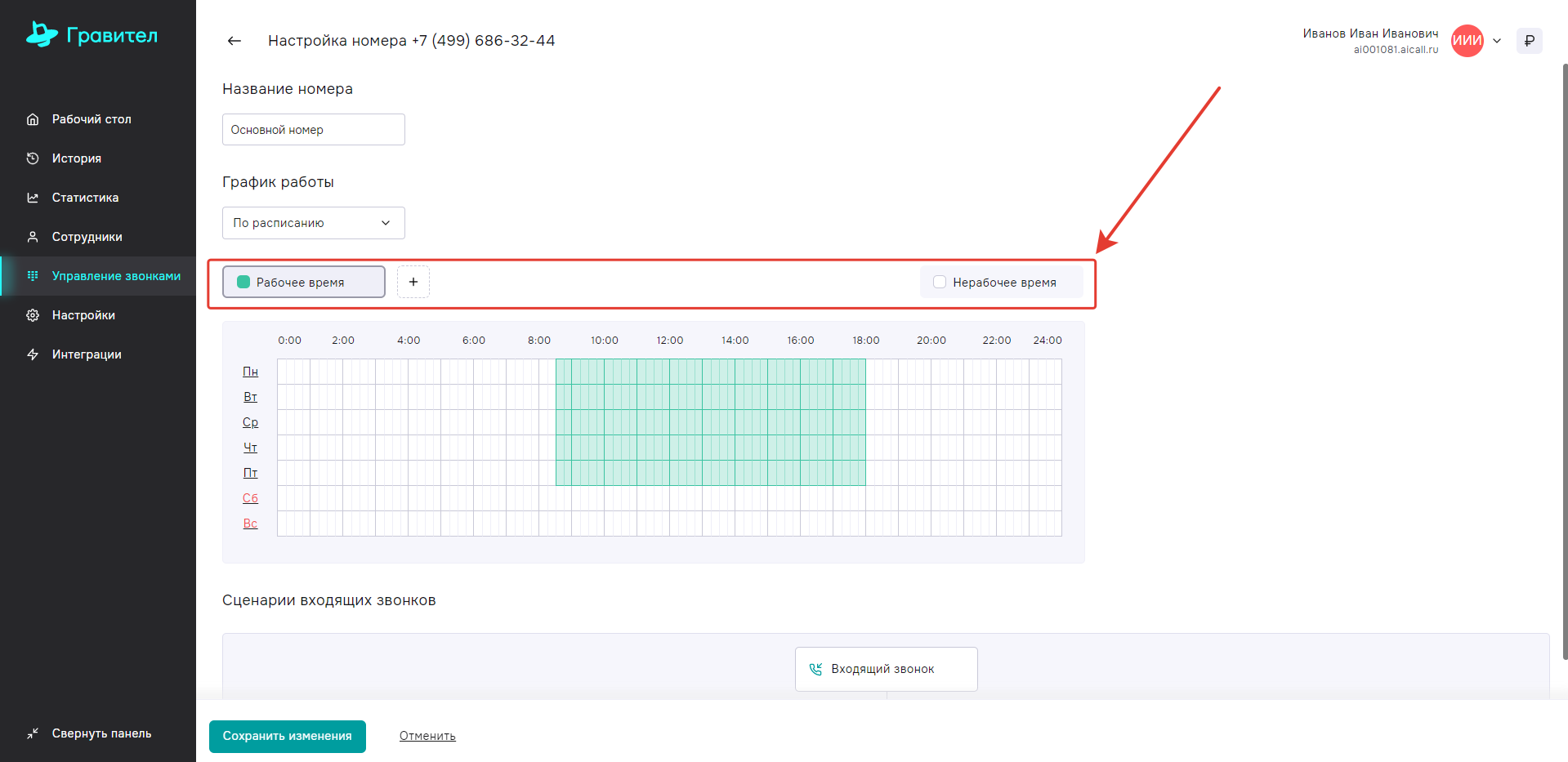Click the green Рабочее время color swatch
Viewport: 1568px width, 762px height.
pos(243,282)
